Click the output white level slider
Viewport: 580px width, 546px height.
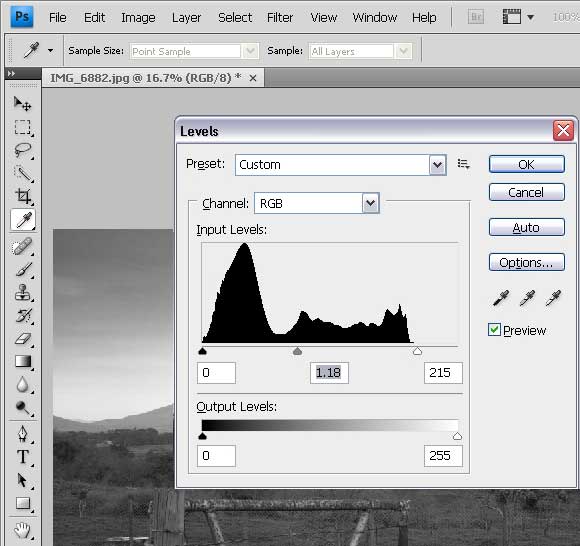tap(457, 436)
